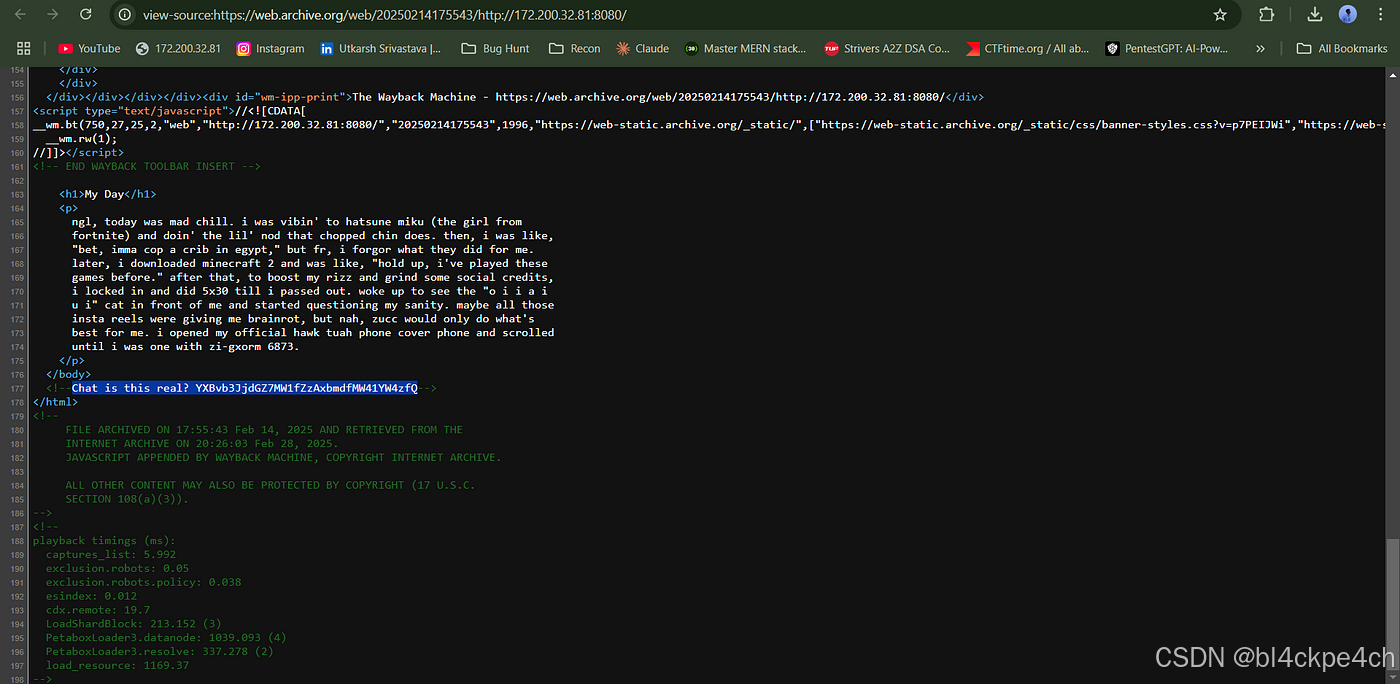Image resolution: width=1400 pixels, height=684 pixels.
Task: Open the Instagram bookmark
Action: pos(270,48)
